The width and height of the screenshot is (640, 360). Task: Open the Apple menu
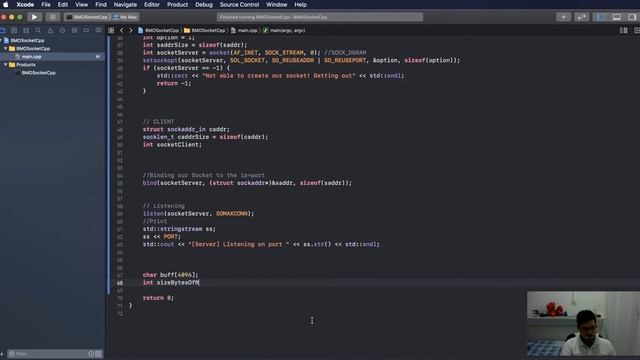(x=6, y=4)
